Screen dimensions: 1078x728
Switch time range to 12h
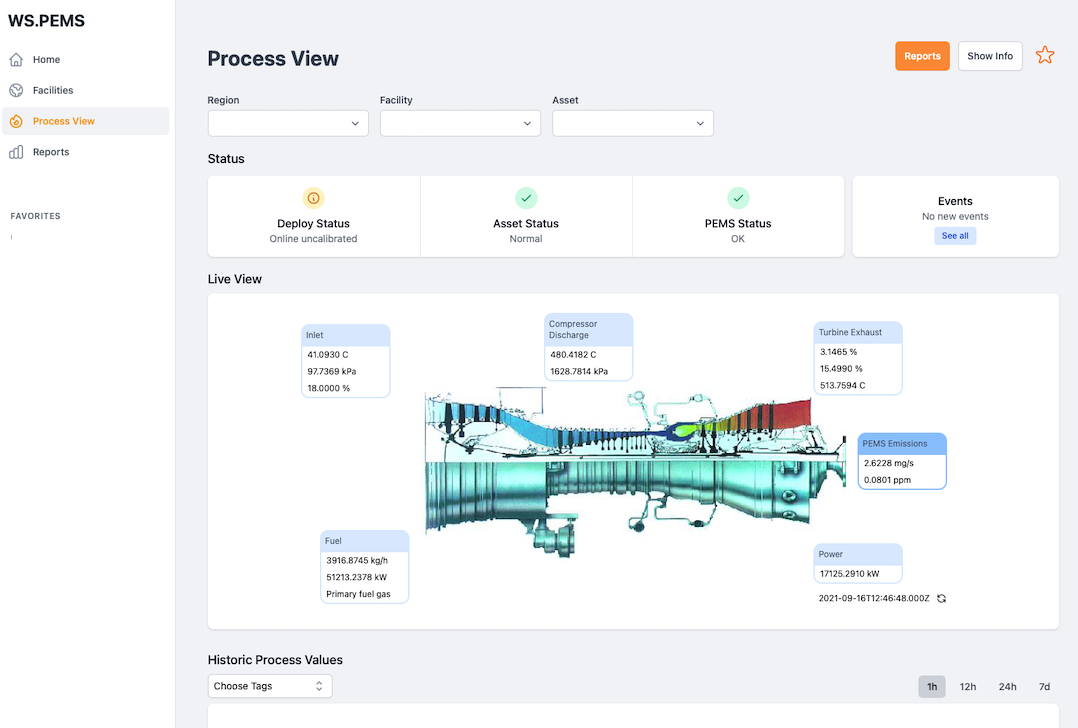pos(968,687)
